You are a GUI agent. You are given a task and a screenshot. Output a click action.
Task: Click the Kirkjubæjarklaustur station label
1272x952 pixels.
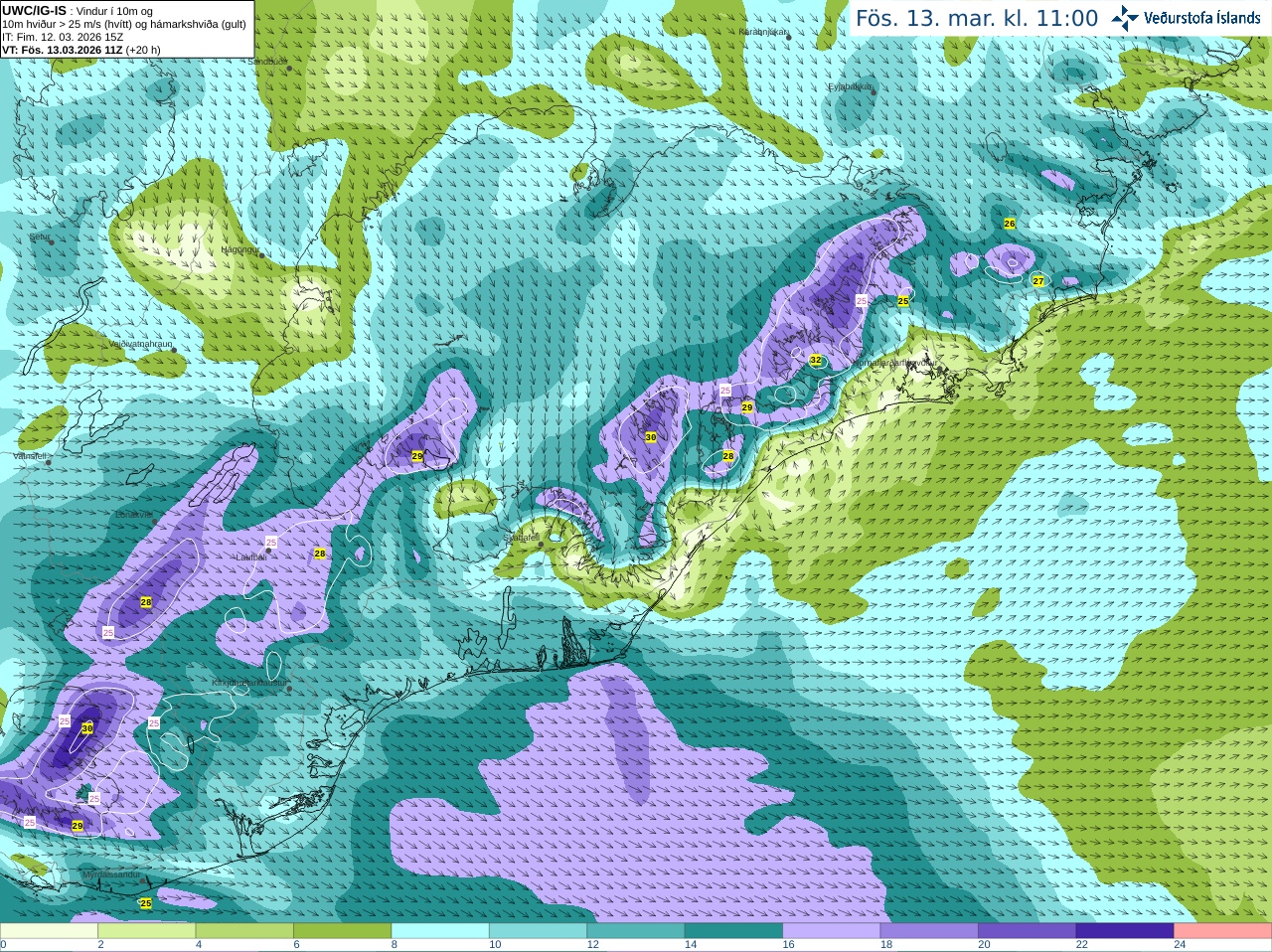pyautogui.click(x=249, y=684)
